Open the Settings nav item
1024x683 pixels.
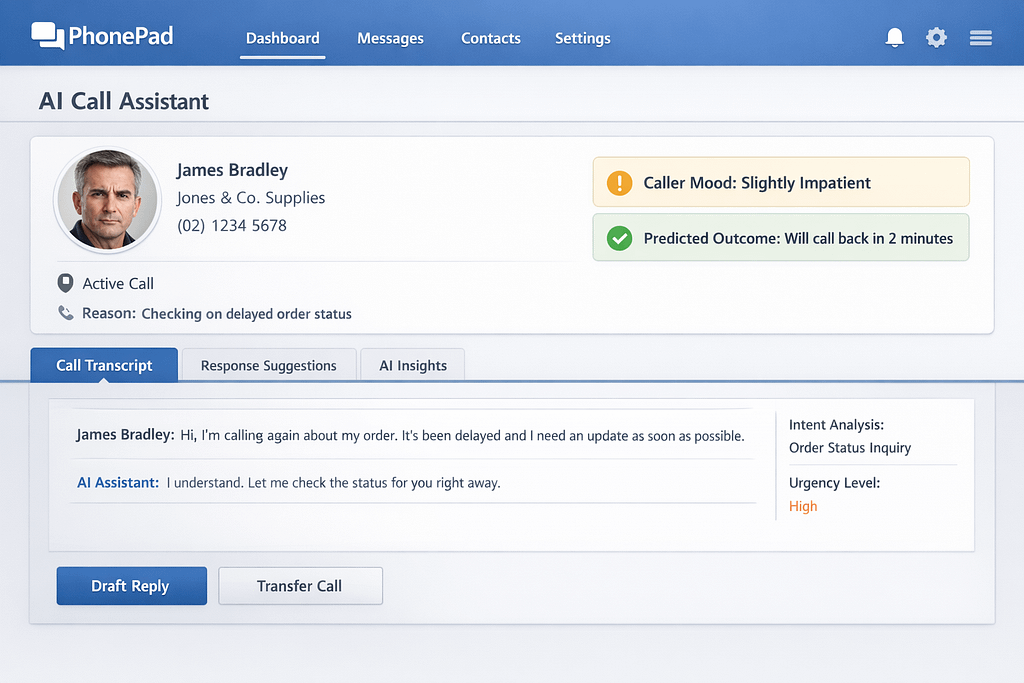[x=583, y=39]
